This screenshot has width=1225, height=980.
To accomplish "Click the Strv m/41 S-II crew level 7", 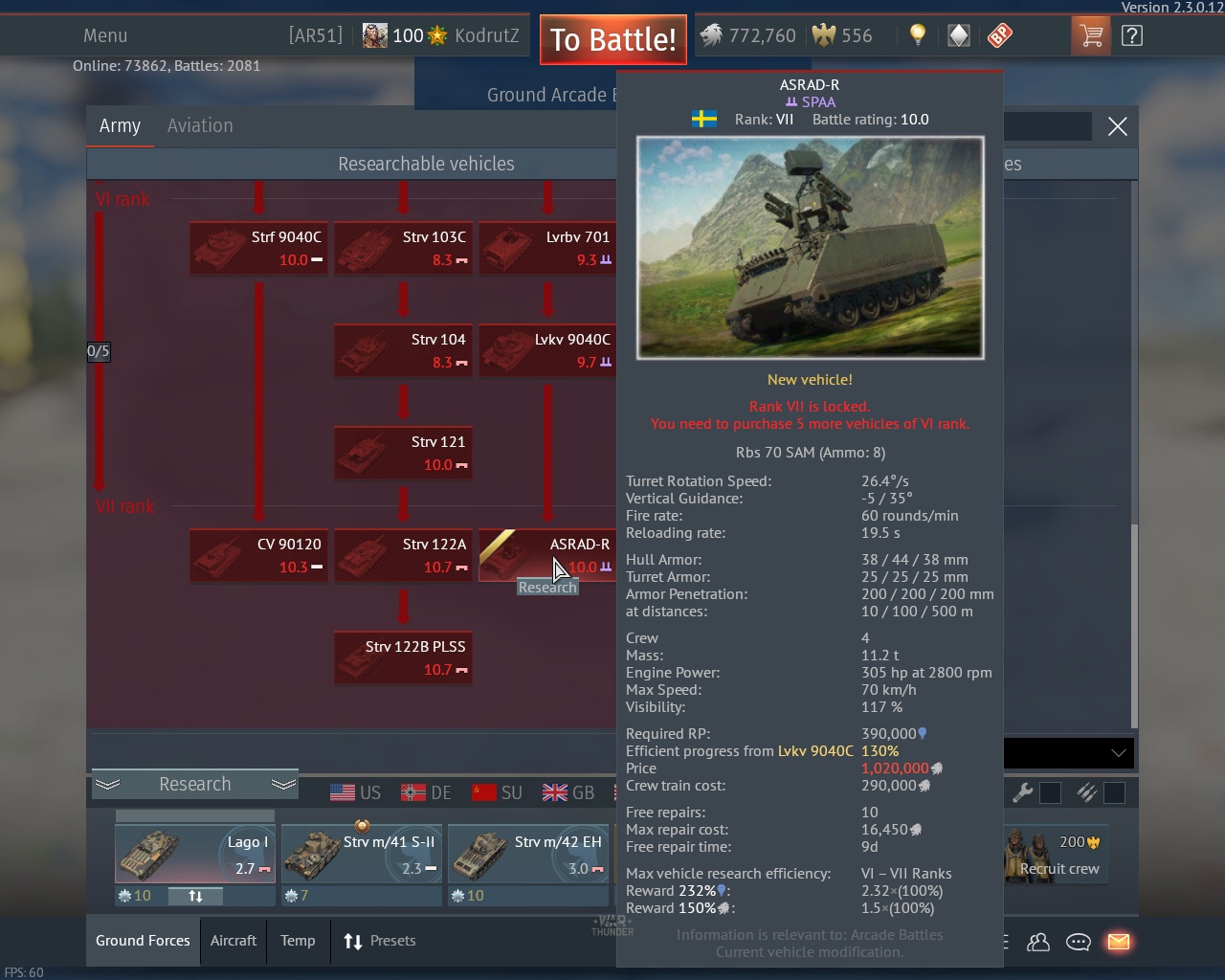I will [298, 896].
